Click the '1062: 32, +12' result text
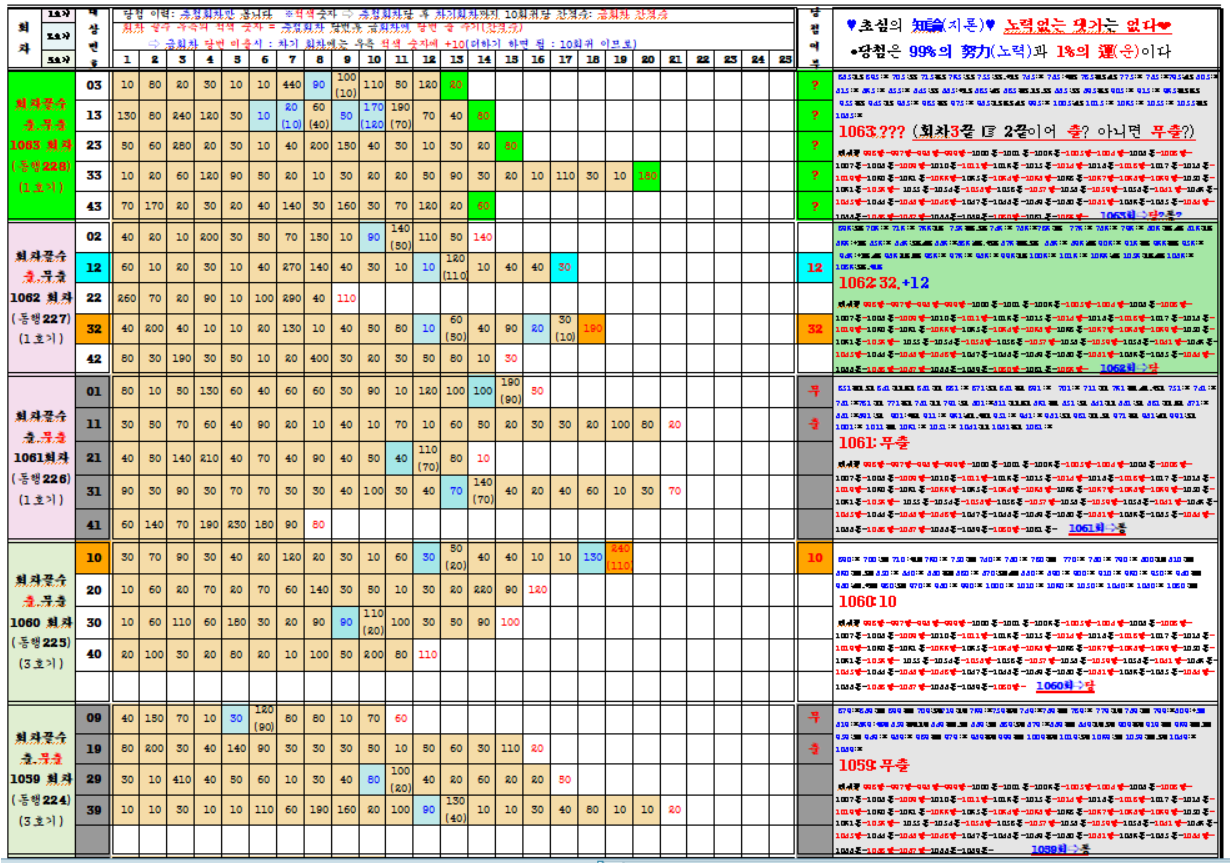Viewport: 1232px width, 864px height. [885, 283]
